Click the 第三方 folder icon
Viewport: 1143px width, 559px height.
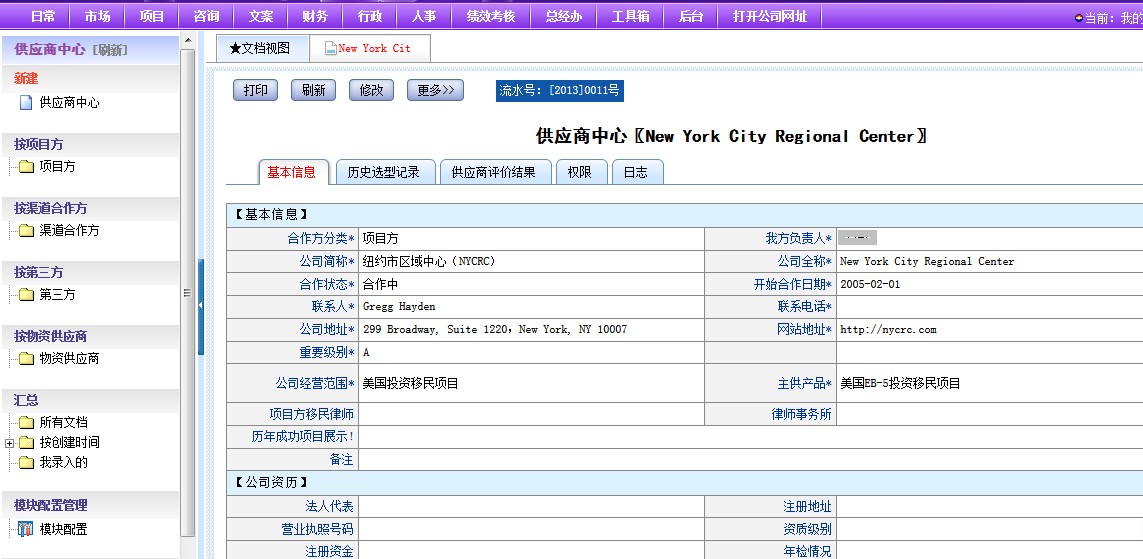click(x=26, y=295)
